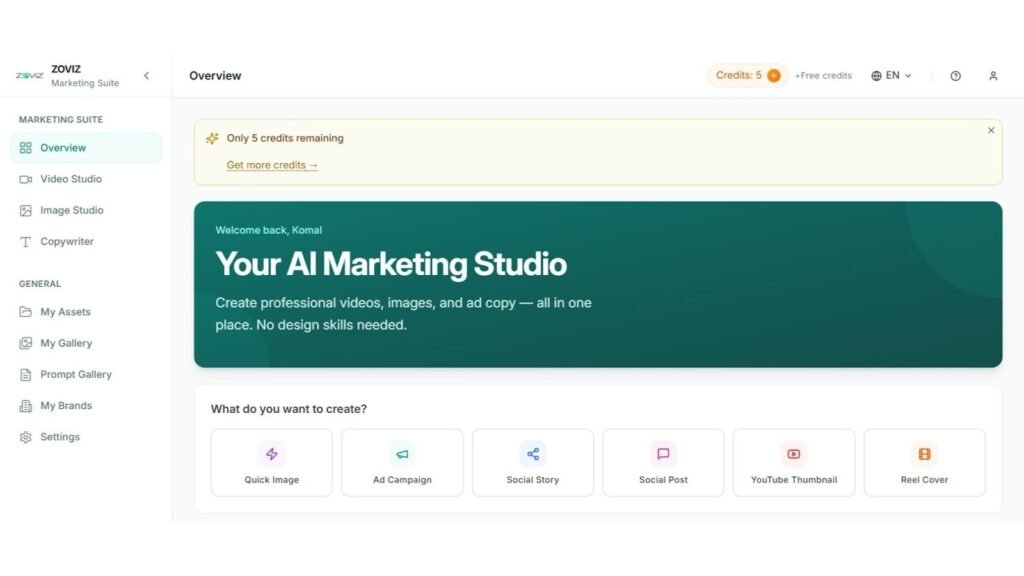Dismiss the credits remaining banner
Image resolution: width=1024 pixels, height=576 pixels.
[991, 131]
